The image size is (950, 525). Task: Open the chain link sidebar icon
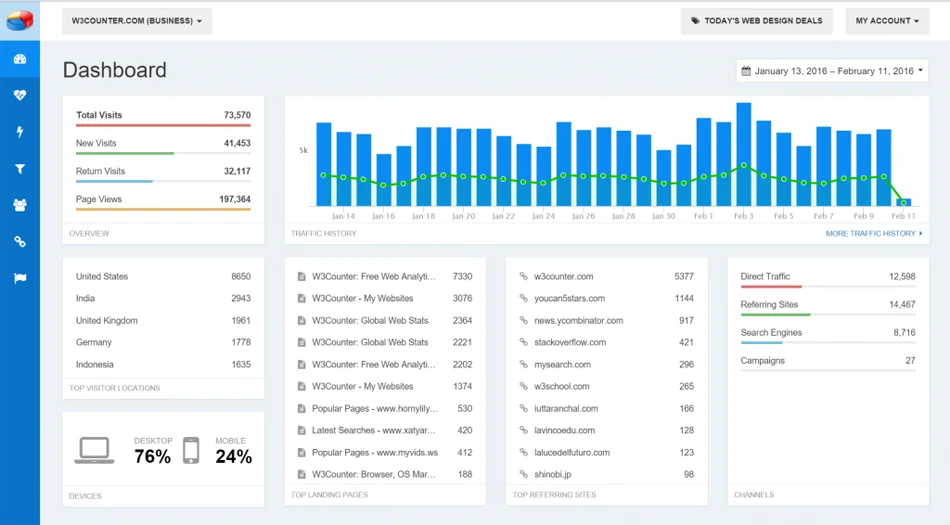pos(19,242)
